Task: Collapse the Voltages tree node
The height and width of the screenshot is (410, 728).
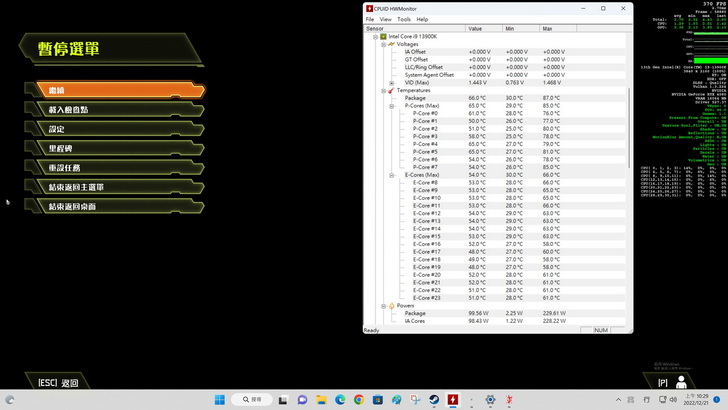Action: (382, 44)
